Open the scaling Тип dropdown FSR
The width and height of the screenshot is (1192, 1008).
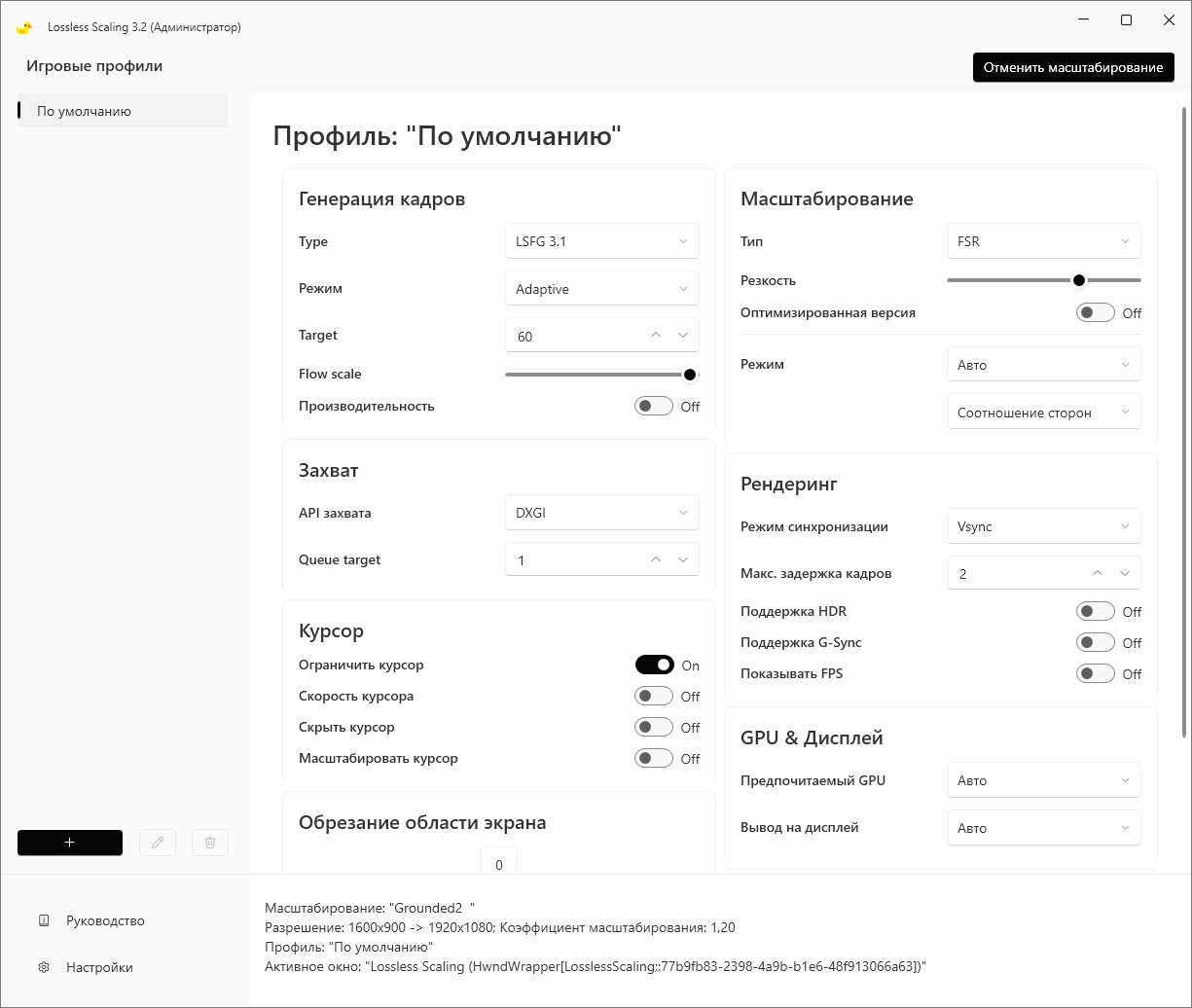1044,241
